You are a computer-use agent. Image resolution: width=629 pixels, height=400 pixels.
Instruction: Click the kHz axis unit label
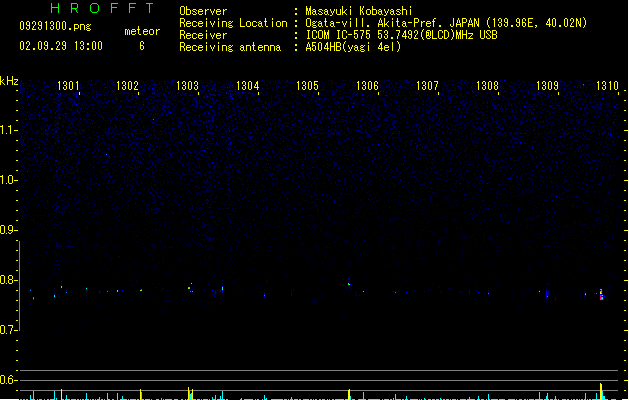(x=9, y=81)
